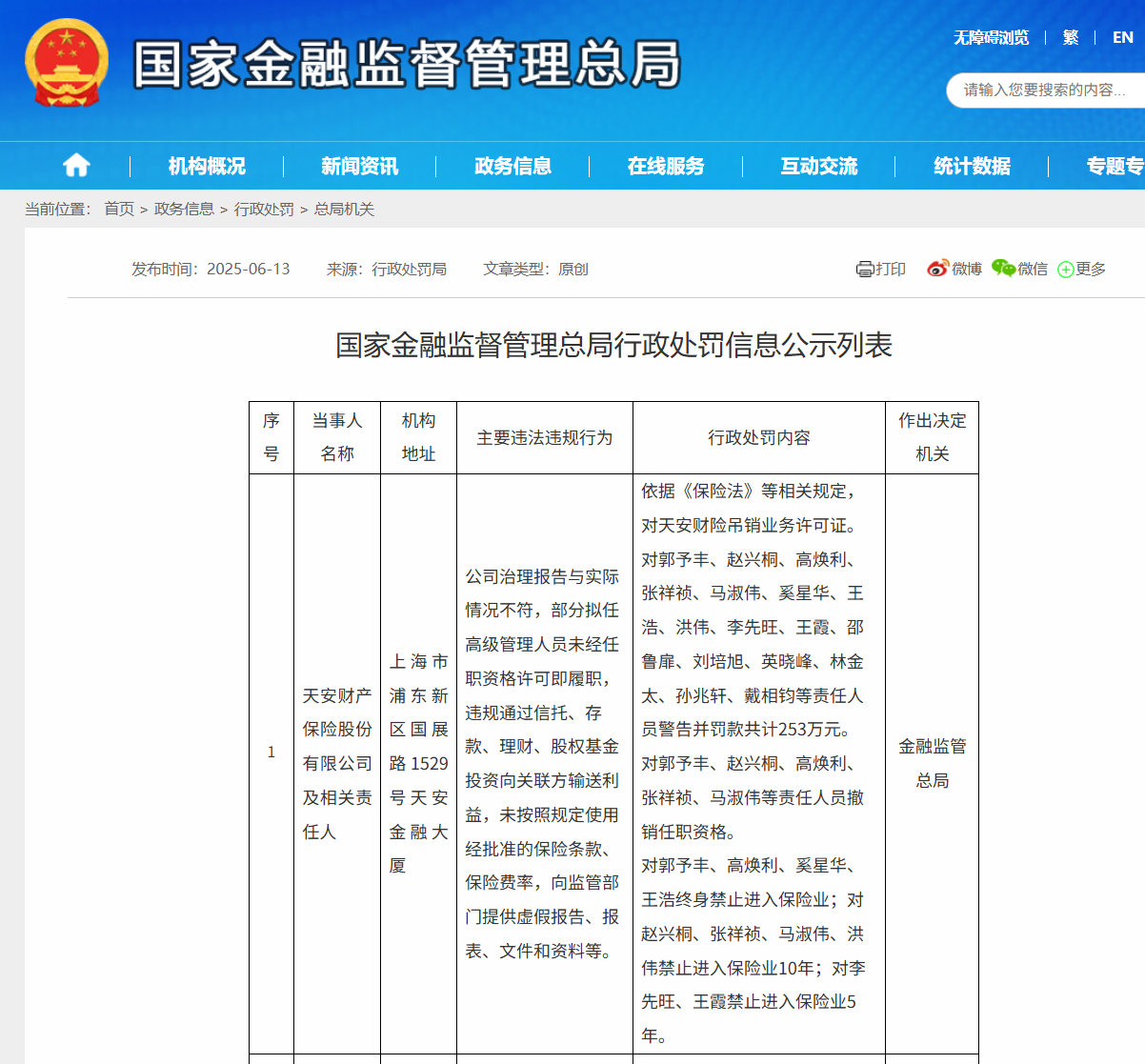This screenshot has width=1145, height=1064.
Task: Click the 作出决定机关 column header
Action: click(x=933, y=437)
